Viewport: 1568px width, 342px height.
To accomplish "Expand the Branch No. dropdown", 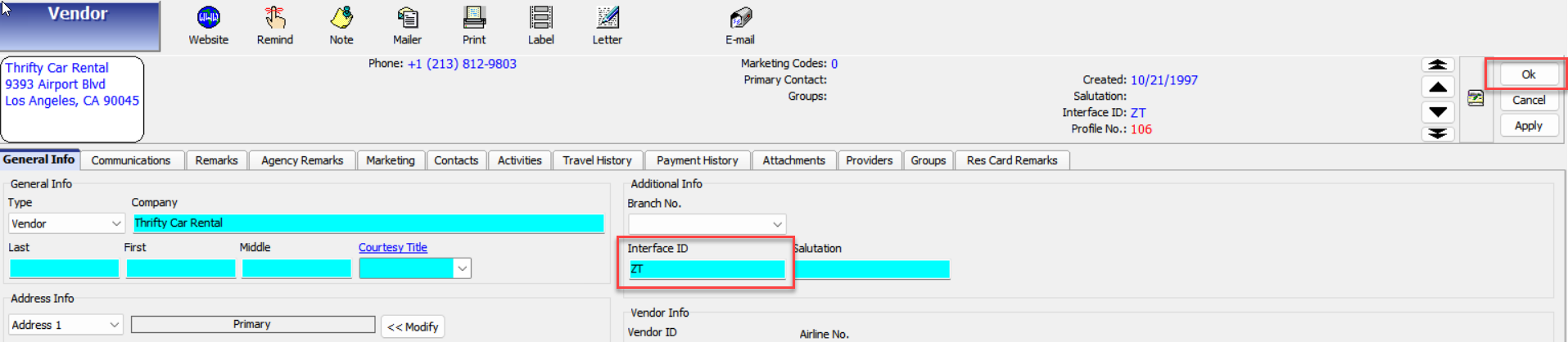I will click(x=777, y=224).
